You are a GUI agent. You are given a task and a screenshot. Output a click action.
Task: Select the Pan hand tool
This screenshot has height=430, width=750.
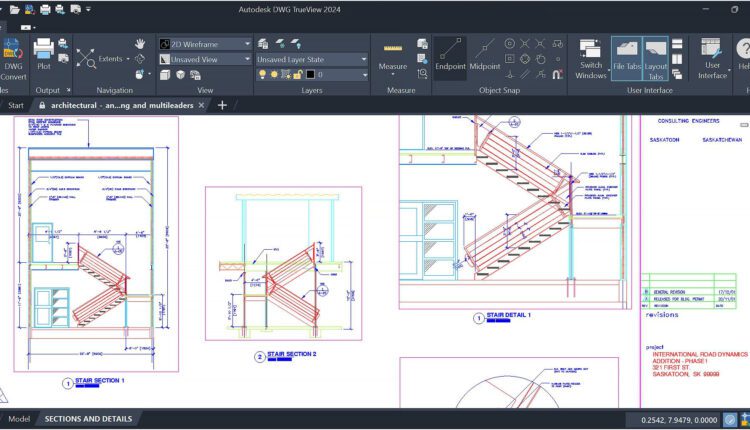140,44
